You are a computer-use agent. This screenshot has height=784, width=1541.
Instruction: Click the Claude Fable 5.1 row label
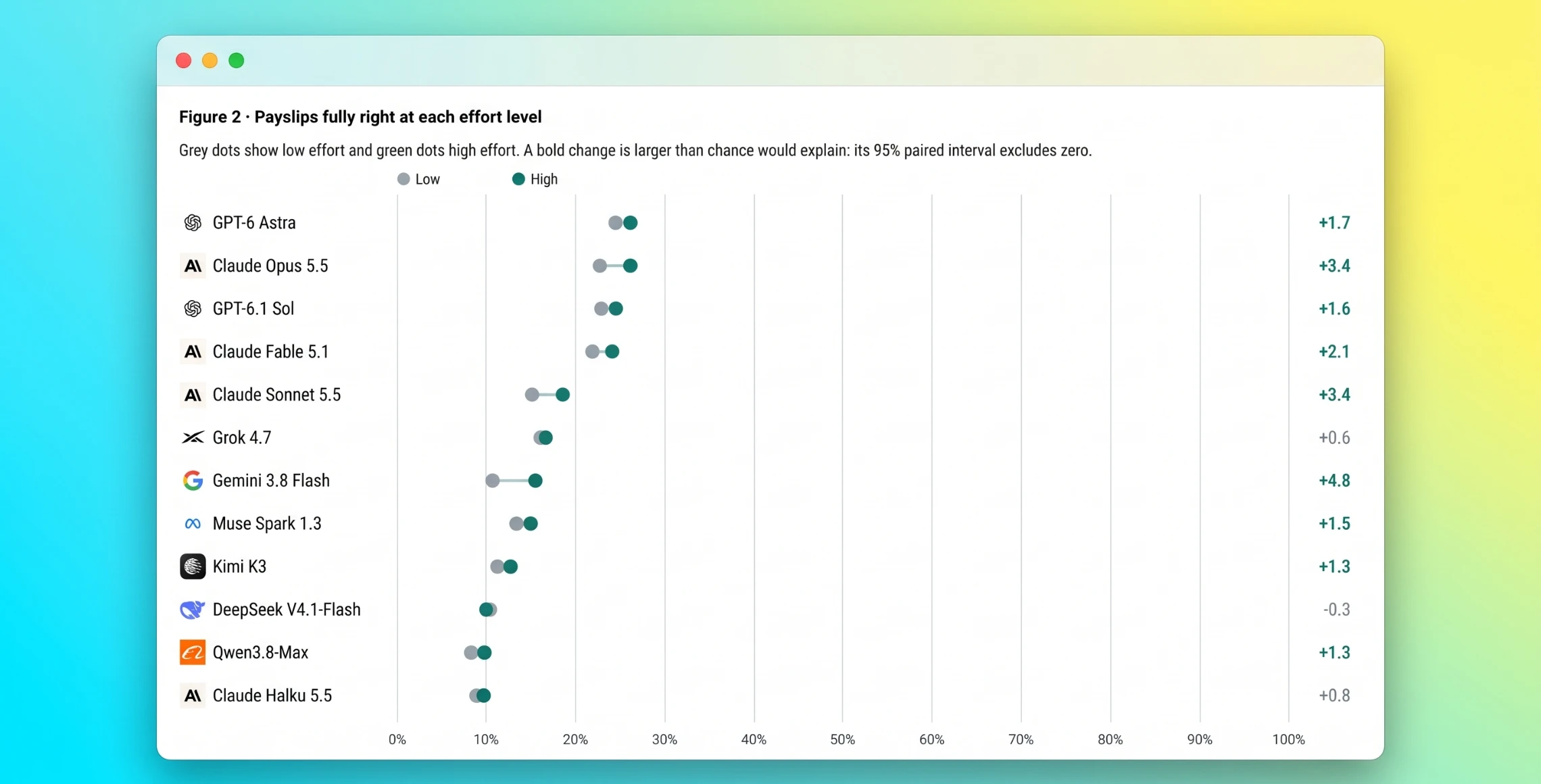270,351
